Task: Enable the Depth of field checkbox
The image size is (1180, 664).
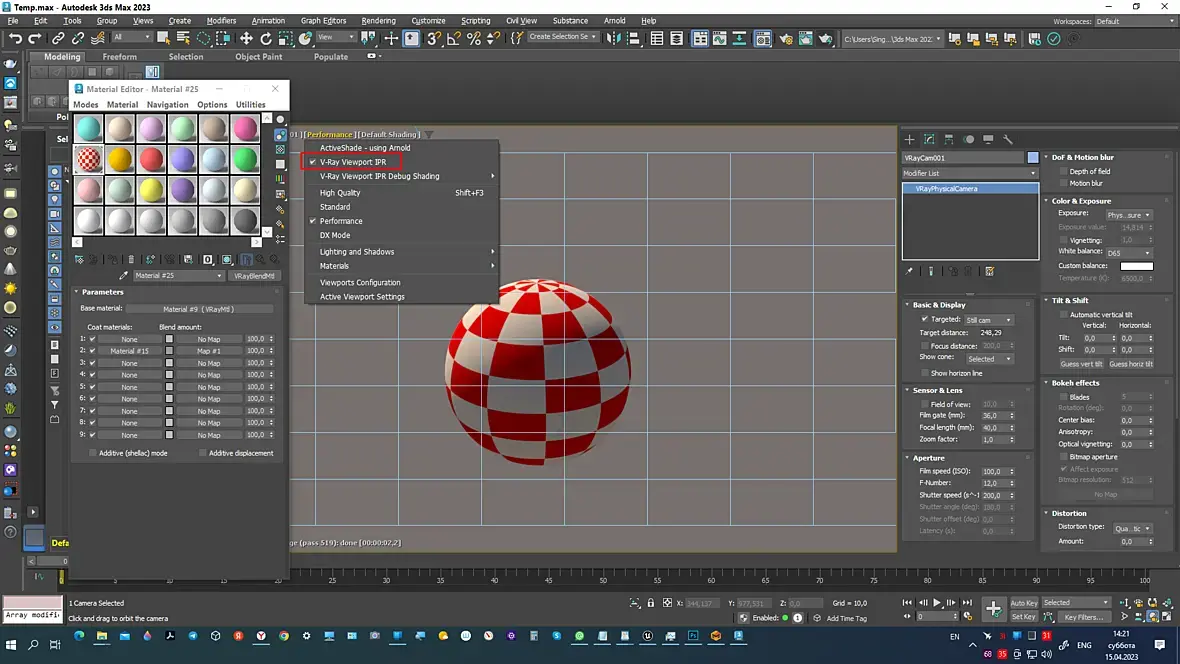Action: [x=1063, y=172]
